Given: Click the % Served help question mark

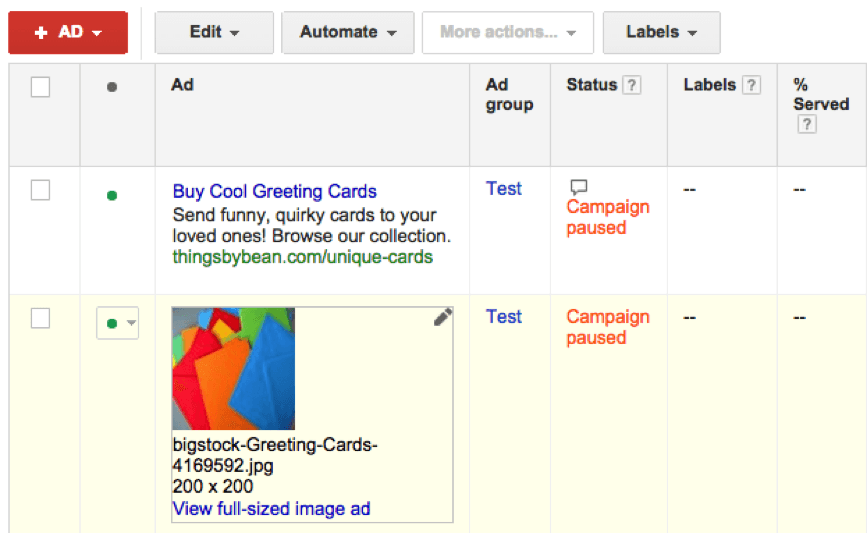Looking at the screenshot, I should (x=807, y=125).
